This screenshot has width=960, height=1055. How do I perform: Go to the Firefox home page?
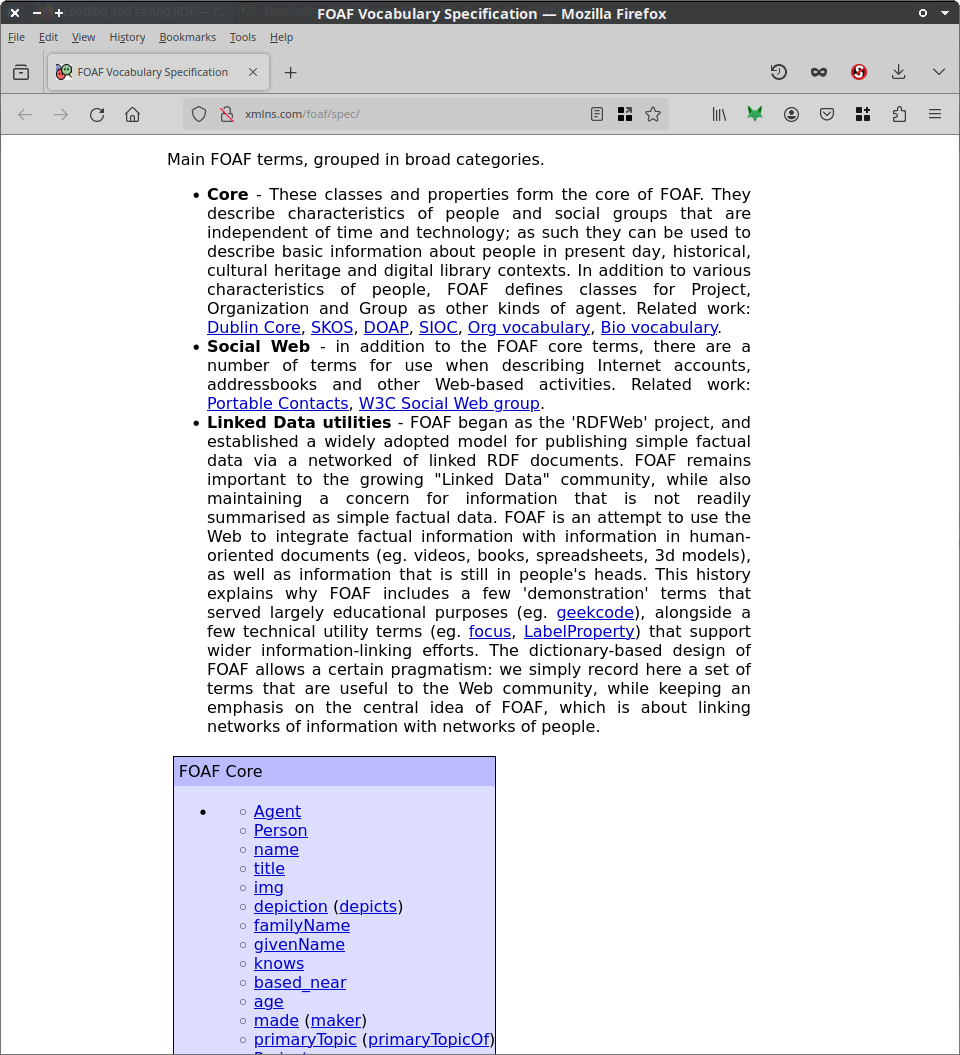132,115
